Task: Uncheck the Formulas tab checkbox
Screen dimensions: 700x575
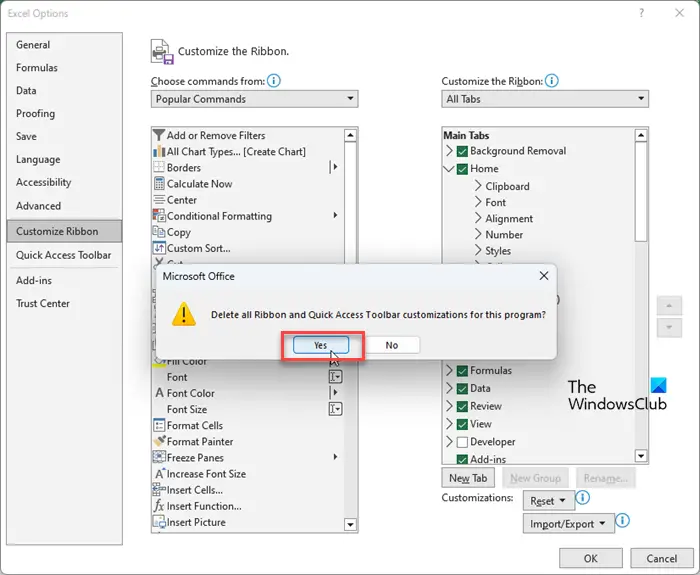Action: [x=462, y=371]
